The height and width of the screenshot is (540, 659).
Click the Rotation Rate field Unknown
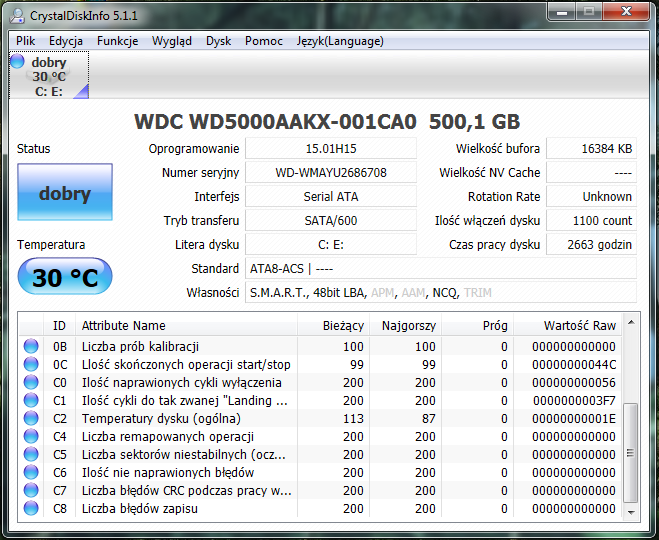(x=591, y=196)
